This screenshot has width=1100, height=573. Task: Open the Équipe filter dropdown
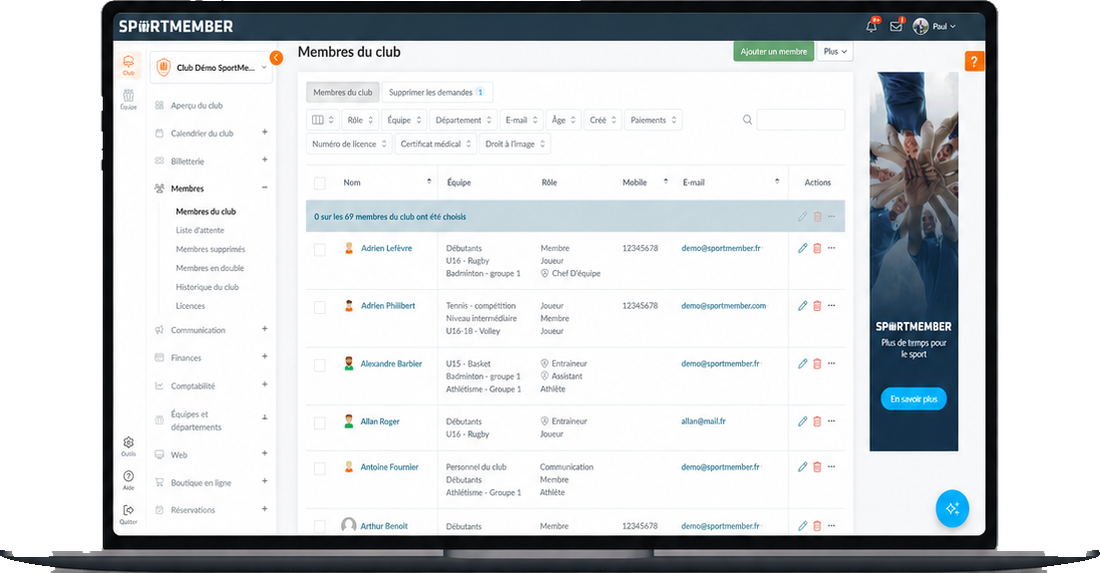[404, 120]
